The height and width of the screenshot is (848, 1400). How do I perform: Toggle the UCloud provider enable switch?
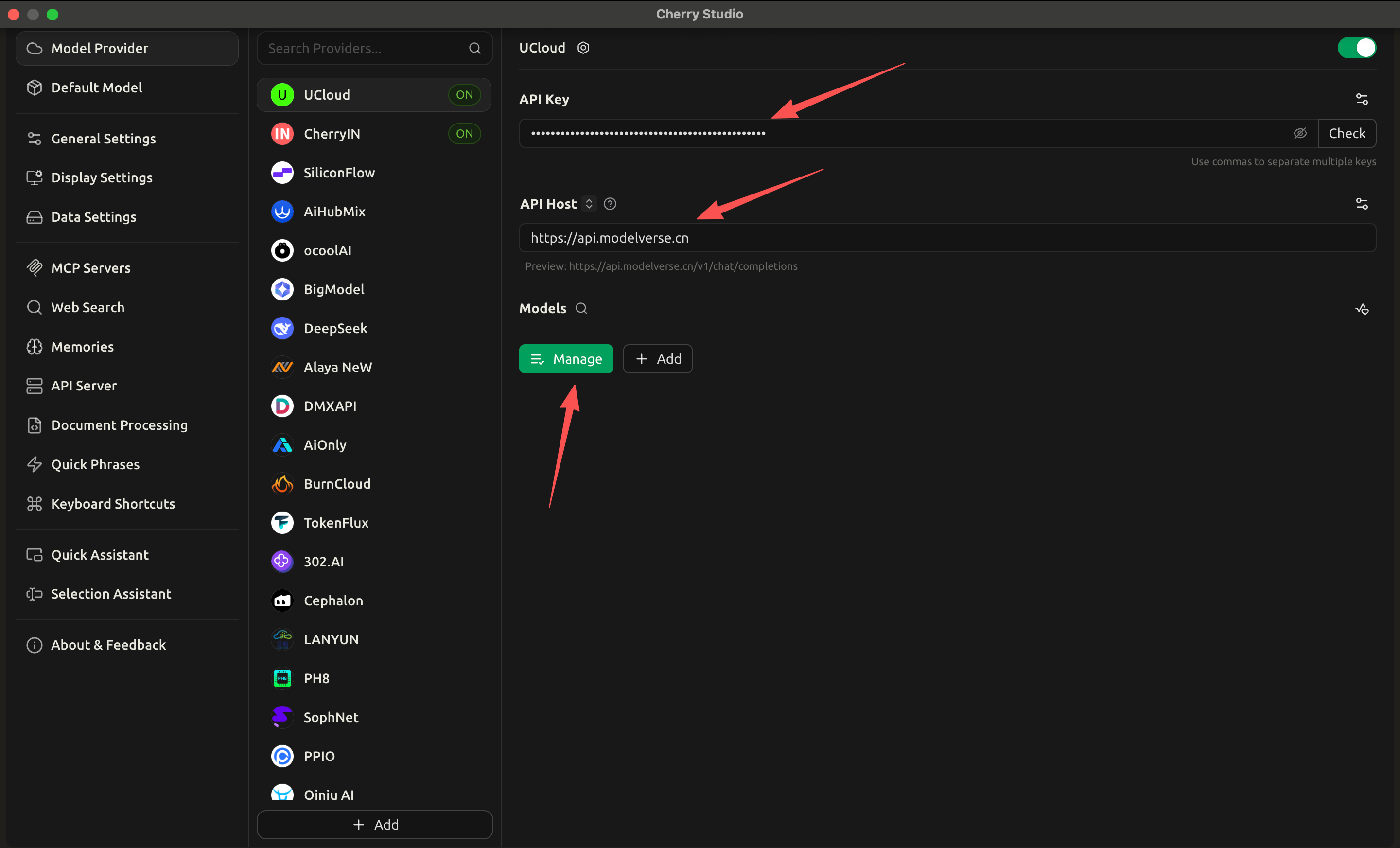coord(1356,48)
